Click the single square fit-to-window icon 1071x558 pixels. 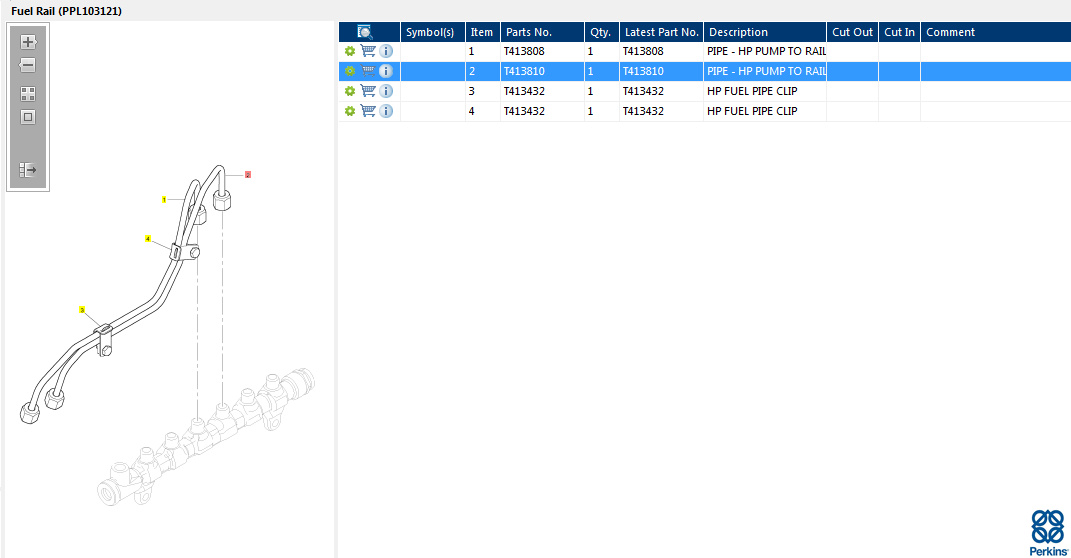(x=28, y=117)
